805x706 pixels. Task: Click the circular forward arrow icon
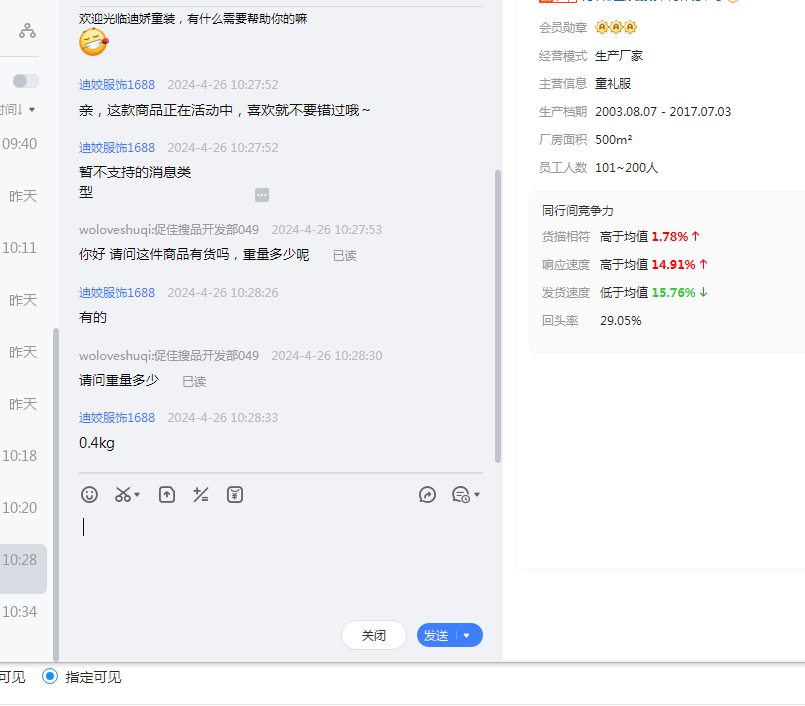click(x=427, y=494)
